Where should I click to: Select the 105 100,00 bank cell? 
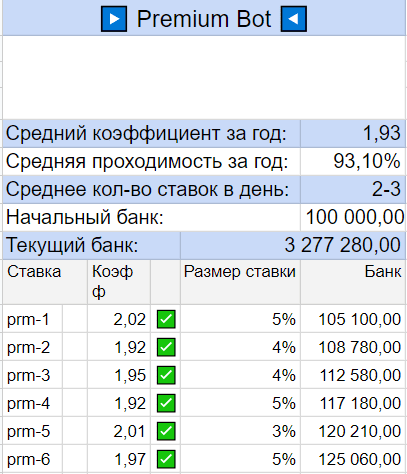(x=353, y=319)
